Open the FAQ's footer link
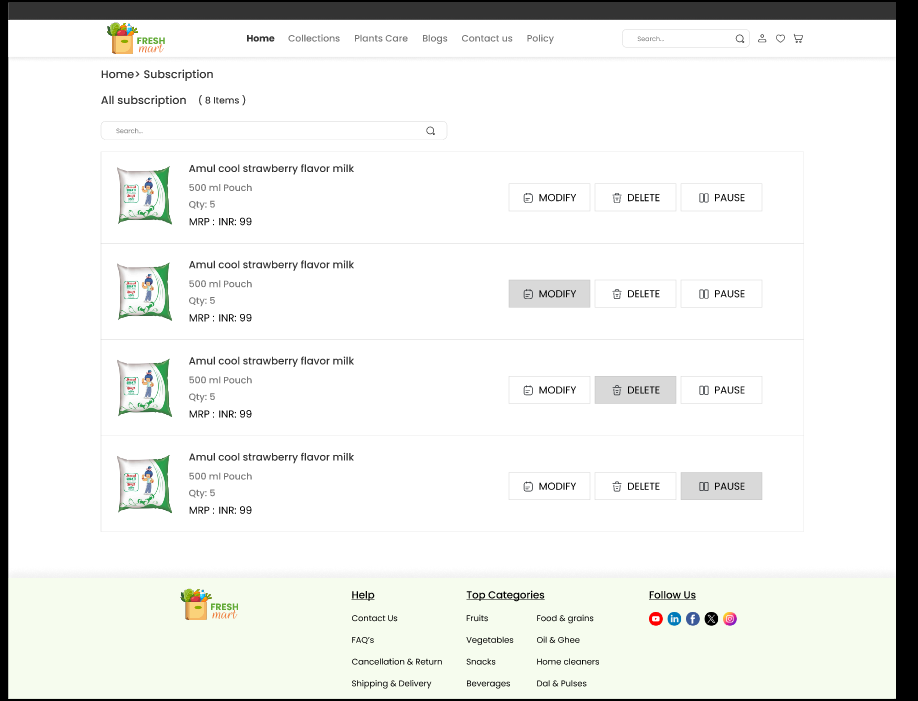918x701 pixels. coord(362,640)
